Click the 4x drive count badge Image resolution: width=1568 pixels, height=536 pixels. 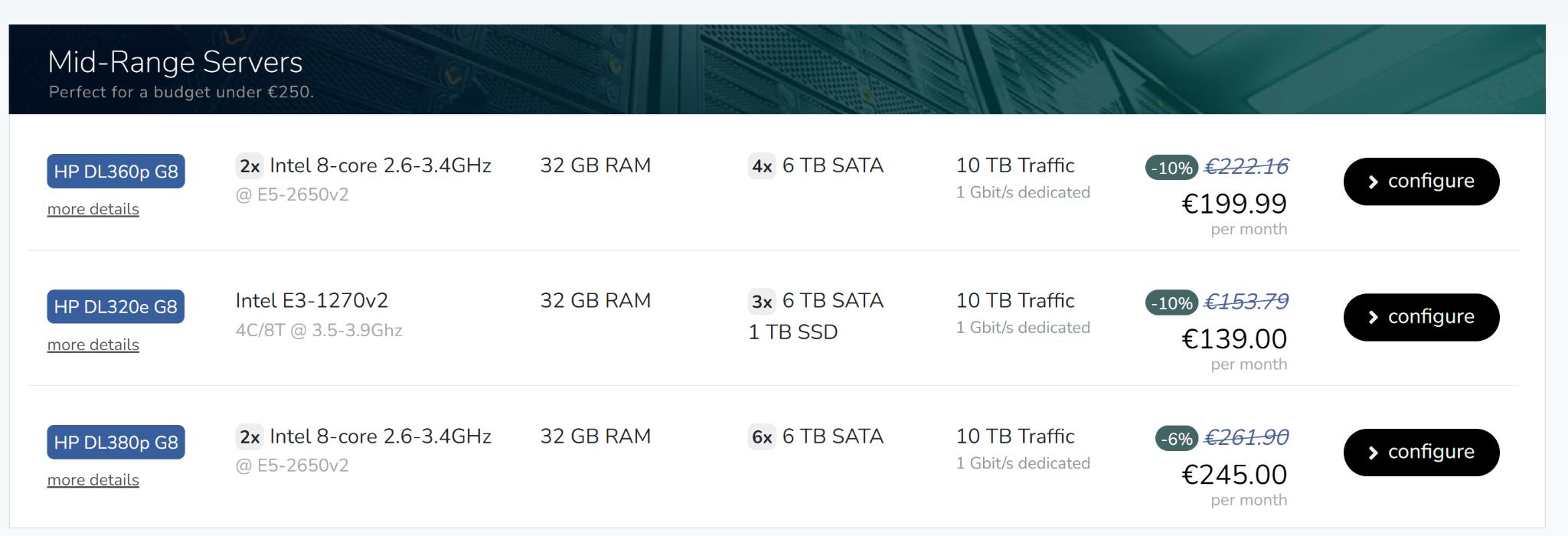[762, 166]
